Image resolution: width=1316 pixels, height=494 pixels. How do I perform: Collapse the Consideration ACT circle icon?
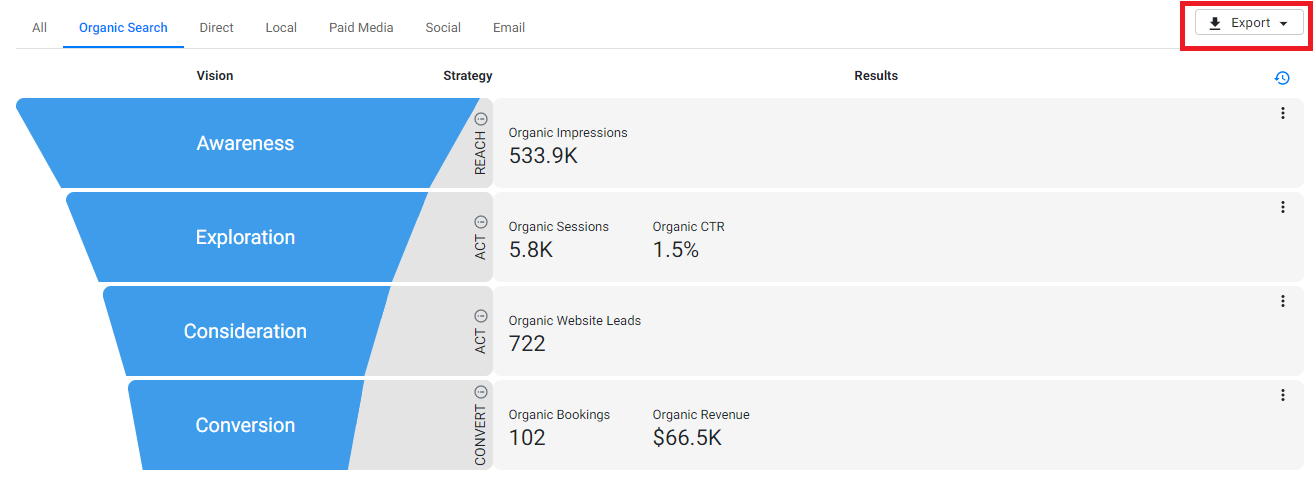coord(480,316)
